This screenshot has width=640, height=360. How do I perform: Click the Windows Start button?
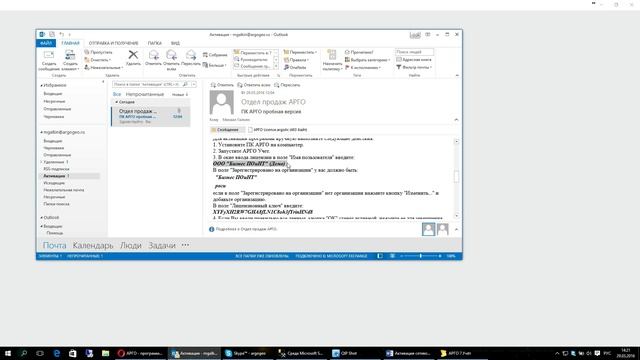tap(8, 353)
